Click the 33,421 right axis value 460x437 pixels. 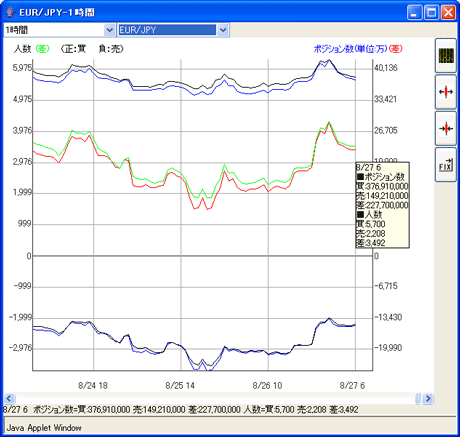pyautogui.click(x=386, y=99)
